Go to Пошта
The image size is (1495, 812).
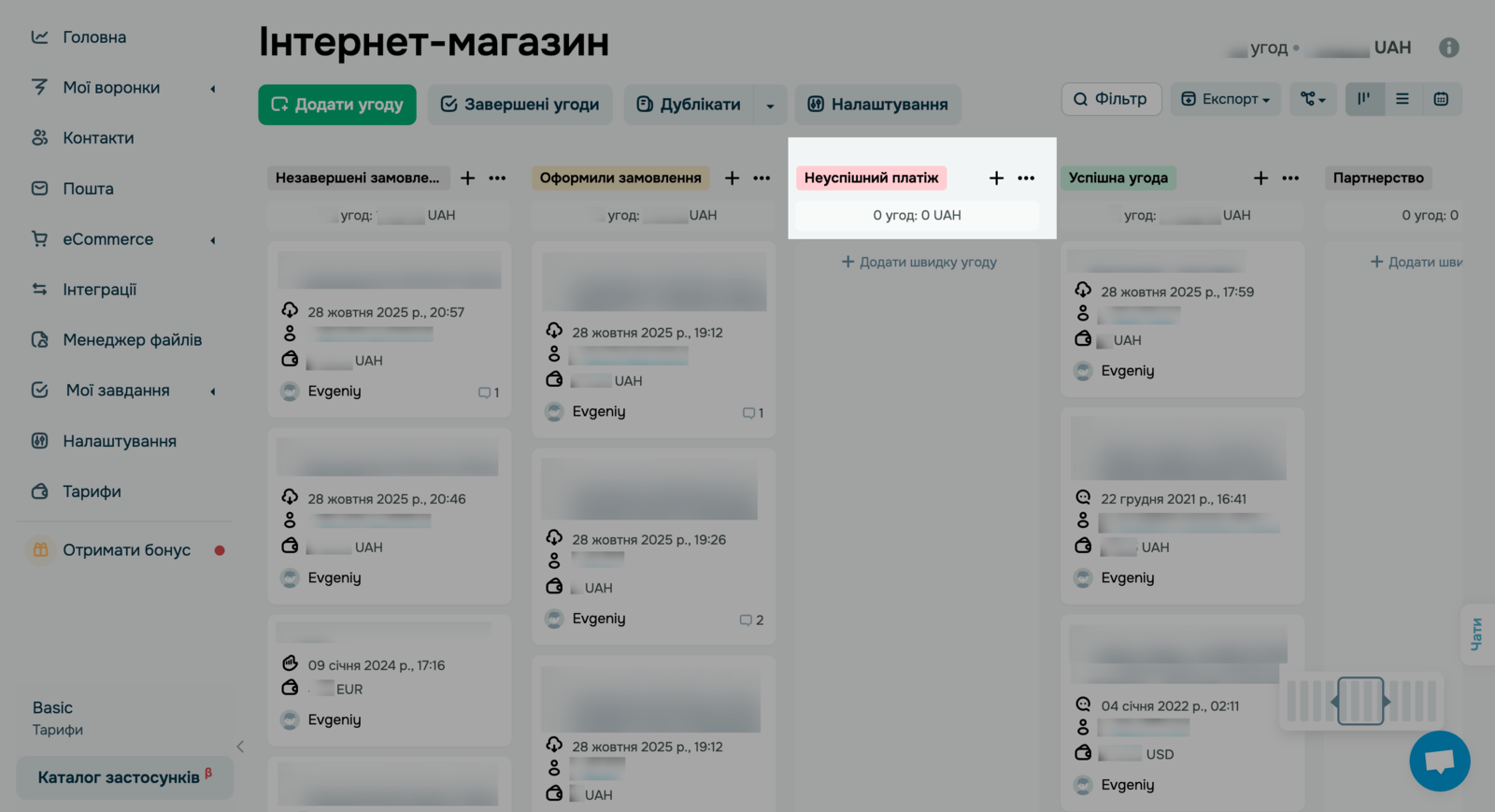click(x=87, y=189)
